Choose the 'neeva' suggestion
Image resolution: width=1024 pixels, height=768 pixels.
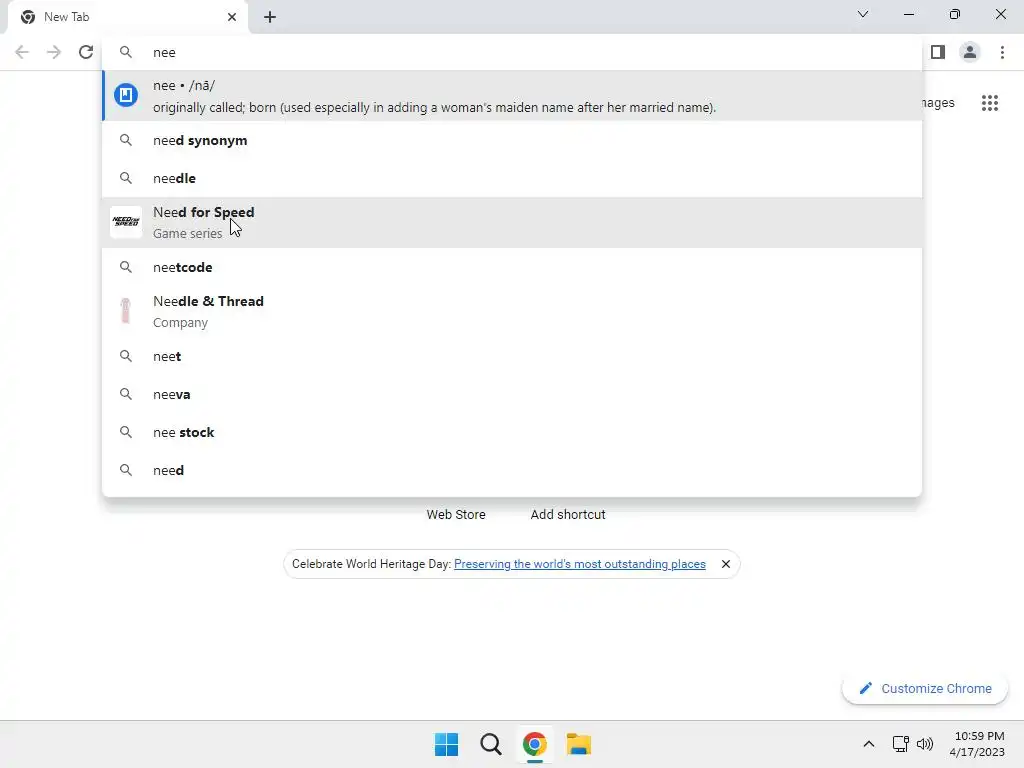click(512, 394)
